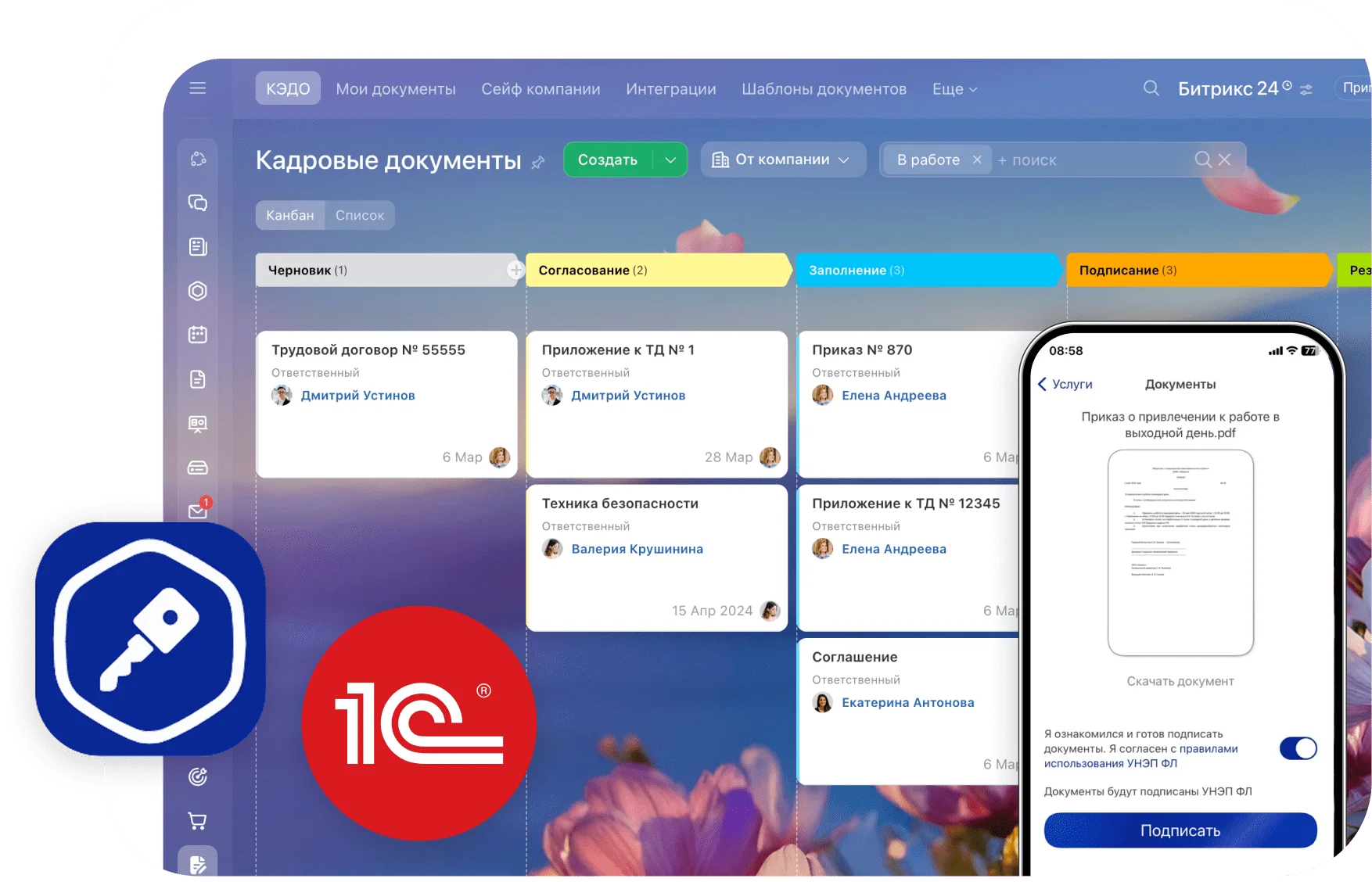Open the Интеграции tab
This screenshot has width=1372, height=882.
coord(670,89)
